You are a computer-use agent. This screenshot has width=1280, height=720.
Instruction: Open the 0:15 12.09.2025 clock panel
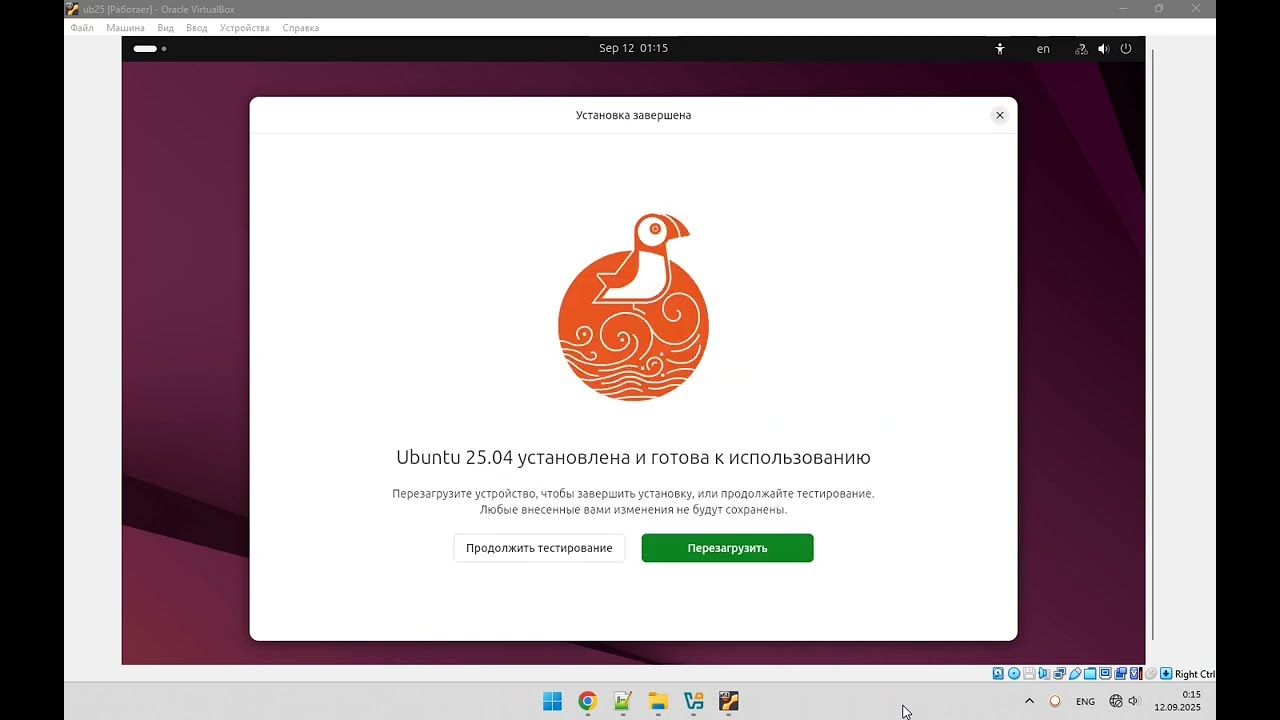tap(1178, 701)
